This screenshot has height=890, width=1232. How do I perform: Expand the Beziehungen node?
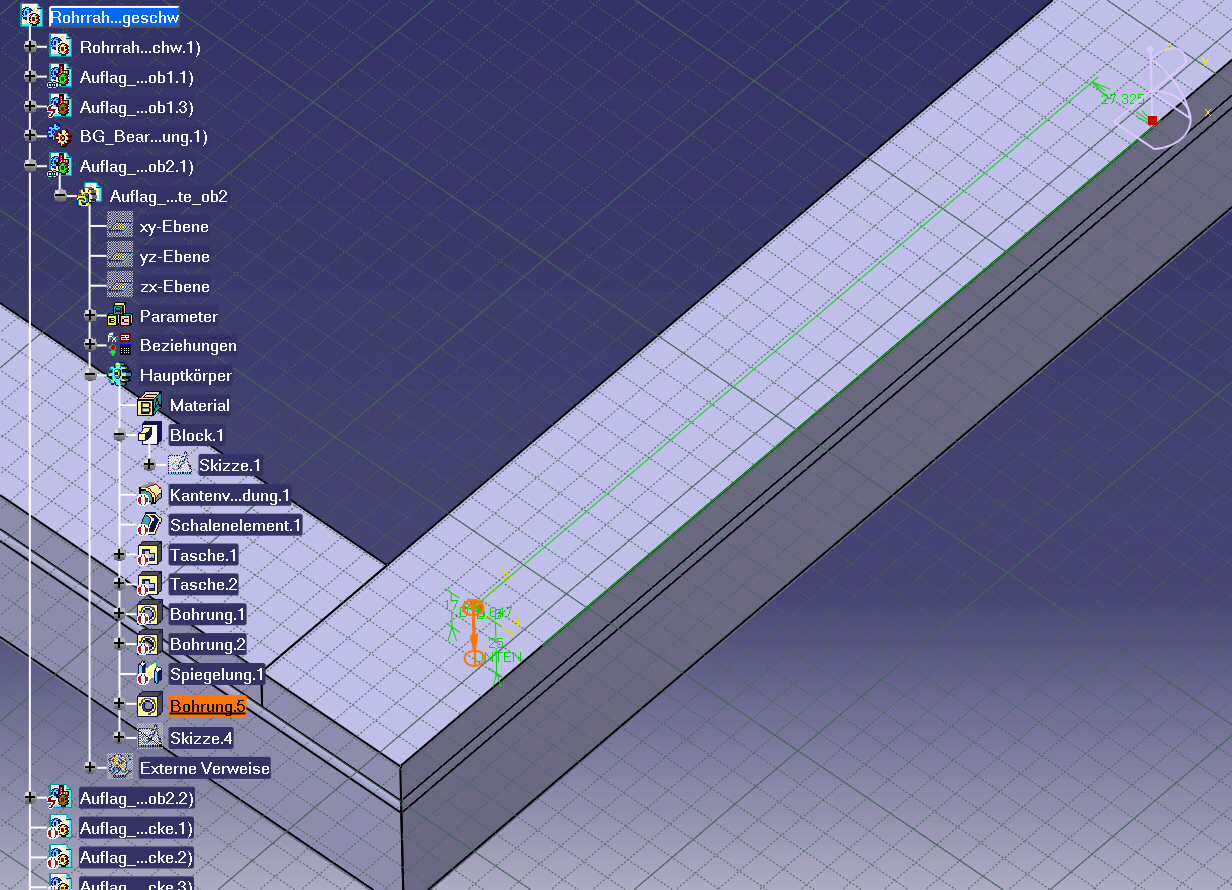coord(90,345)
